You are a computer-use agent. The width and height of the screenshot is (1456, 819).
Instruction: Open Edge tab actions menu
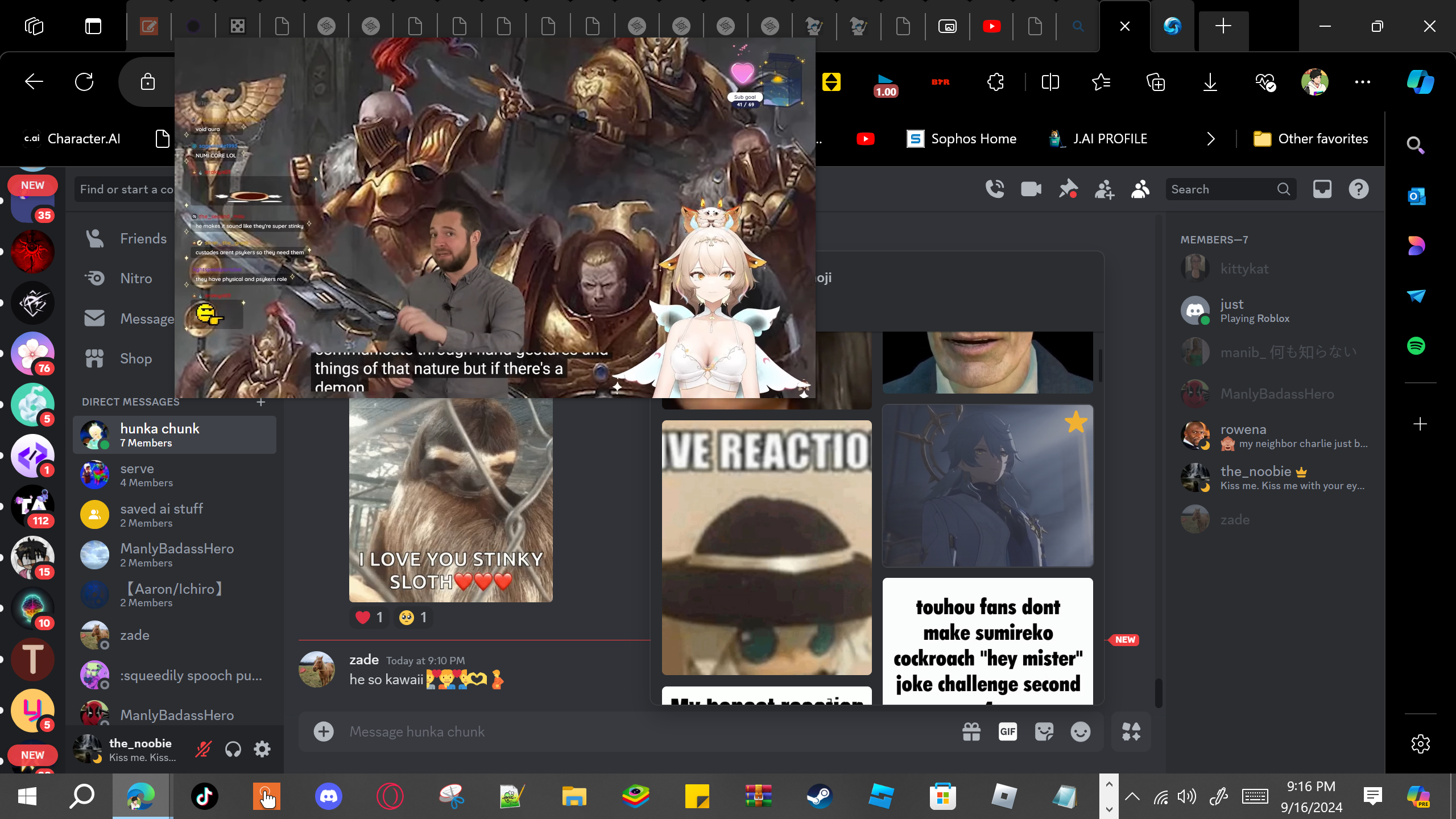[x=93, y=26]
